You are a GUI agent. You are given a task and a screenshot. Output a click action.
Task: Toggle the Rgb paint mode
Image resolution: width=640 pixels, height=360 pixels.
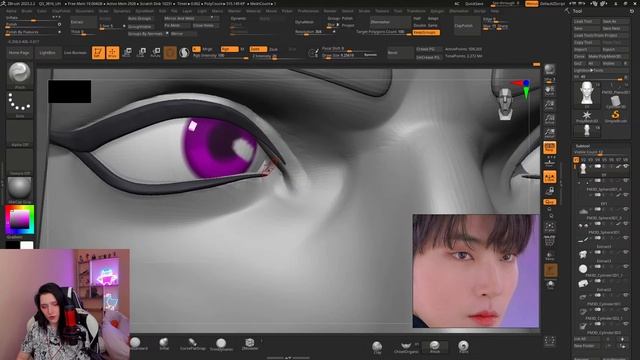click(229, 49)
